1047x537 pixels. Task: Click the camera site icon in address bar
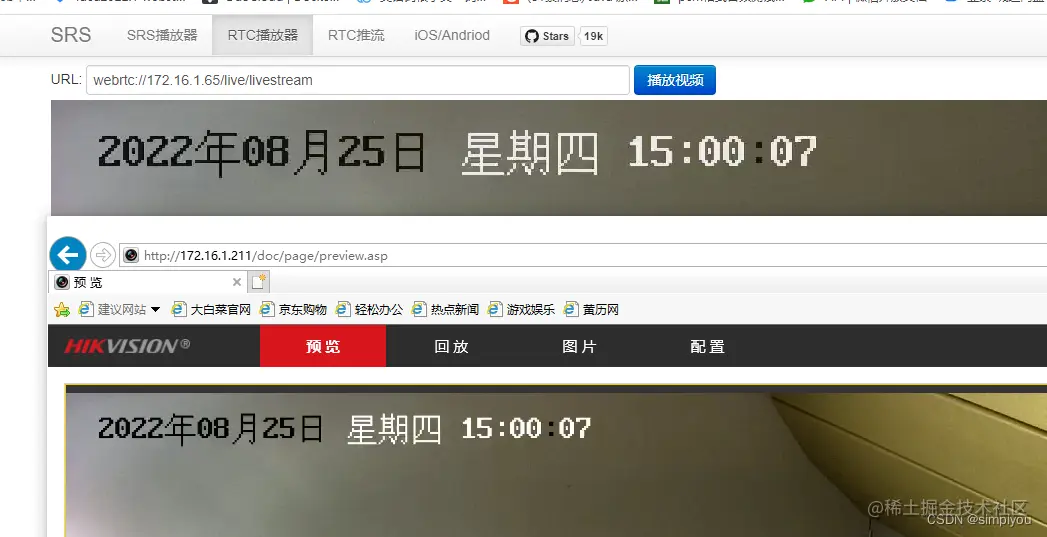pos(132,255)
